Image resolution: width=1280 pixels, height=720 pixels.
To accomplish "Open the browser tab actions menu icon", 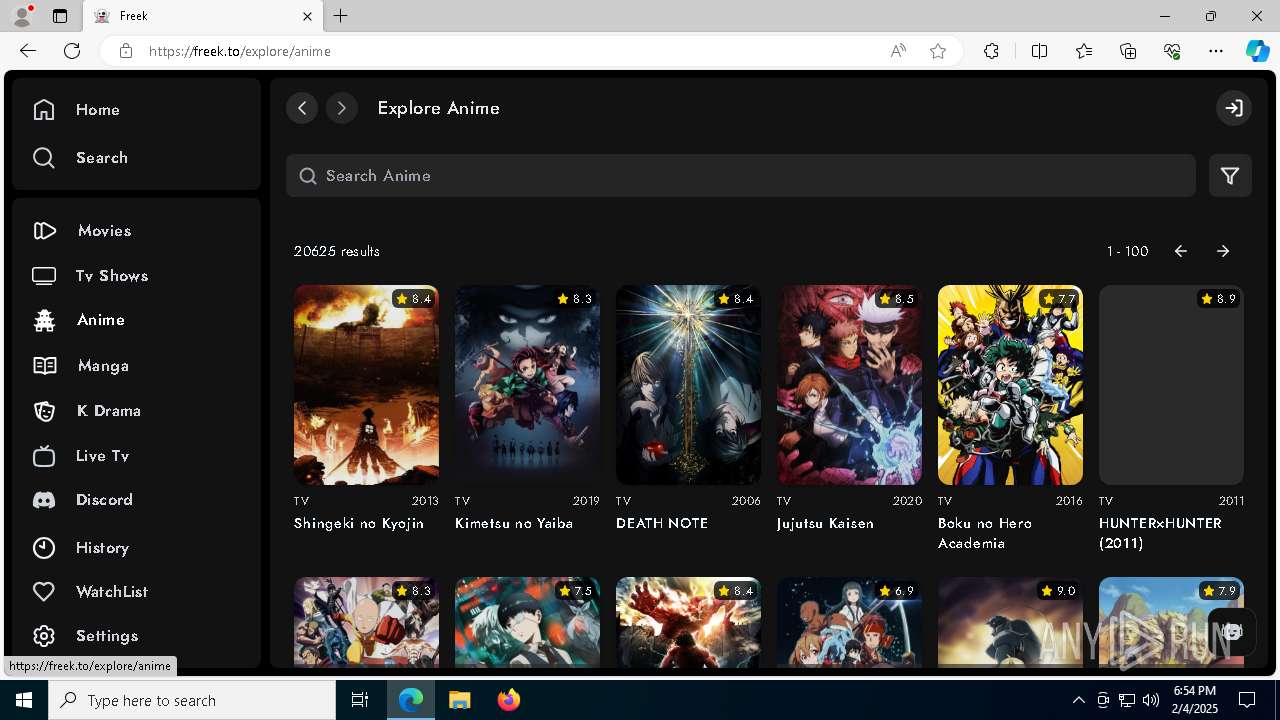I will click(x=60, y=16).
